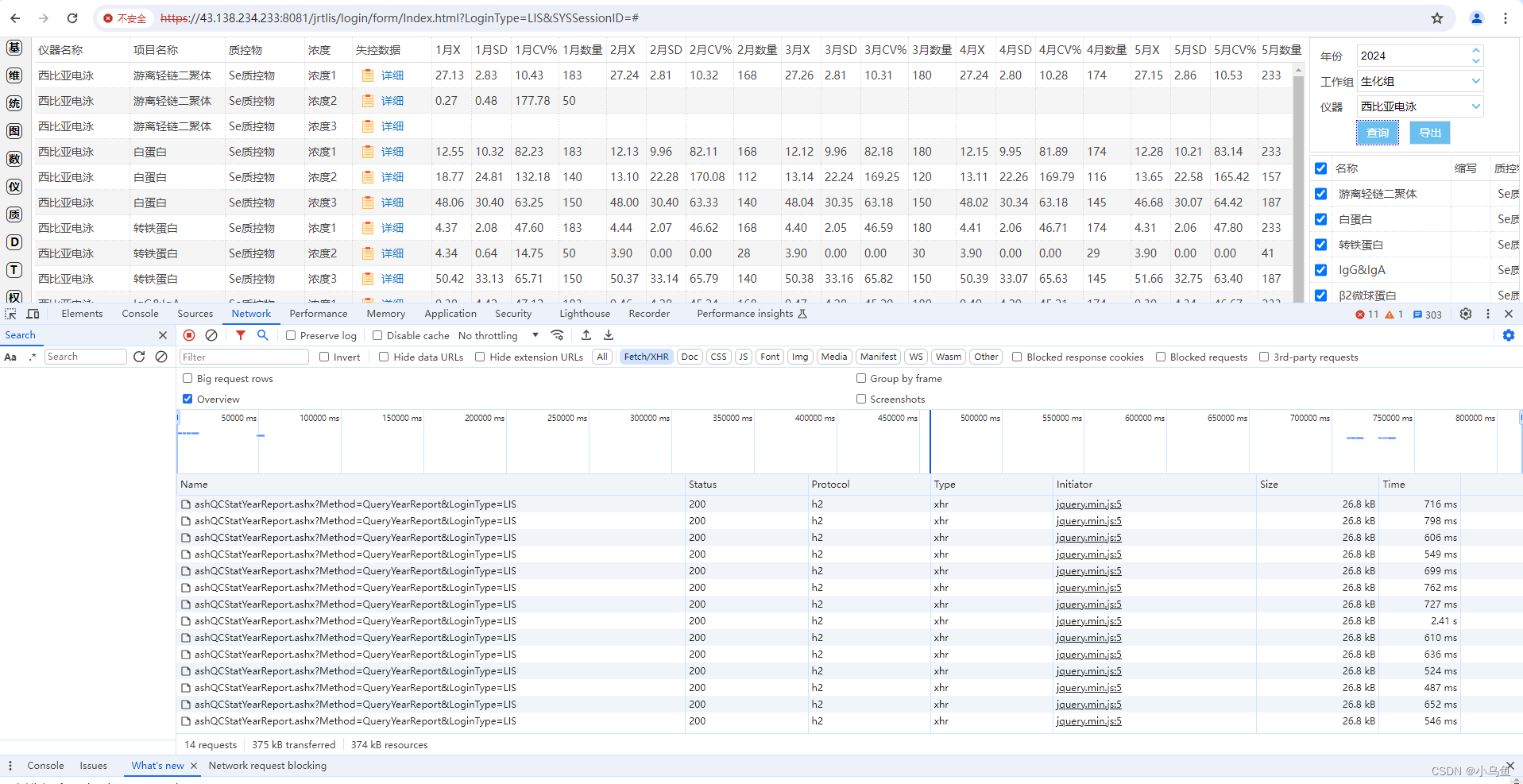
Task: Click the 查询 button
Action: click(x=1378, y=133)
